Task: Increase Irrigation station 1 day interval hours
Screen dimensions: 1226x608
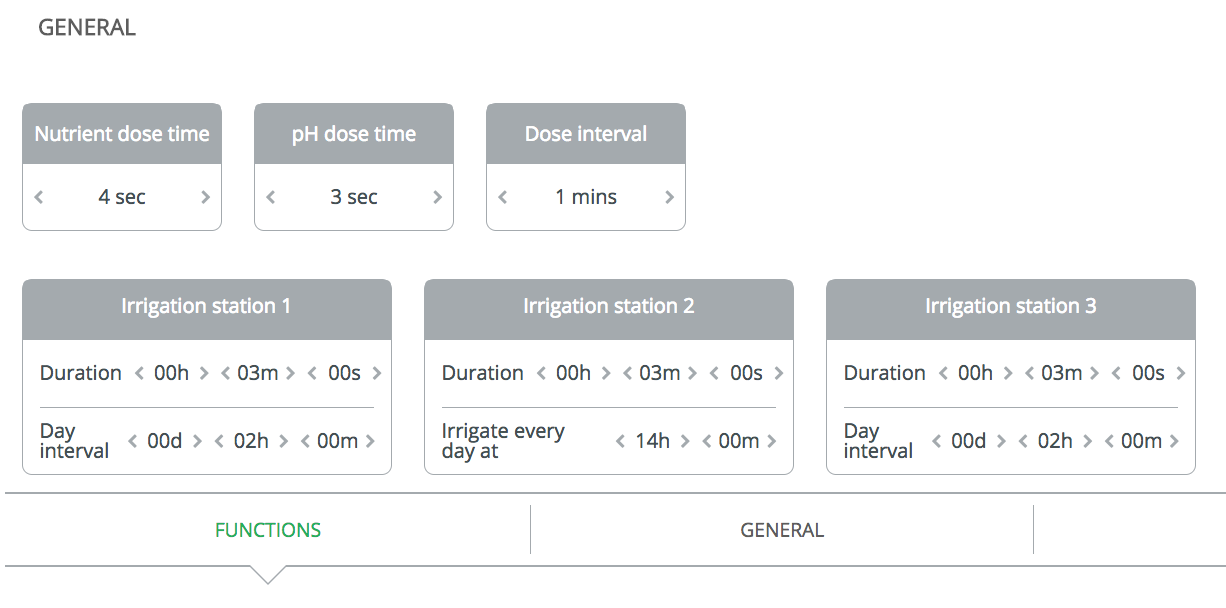Action: [284, 441]
